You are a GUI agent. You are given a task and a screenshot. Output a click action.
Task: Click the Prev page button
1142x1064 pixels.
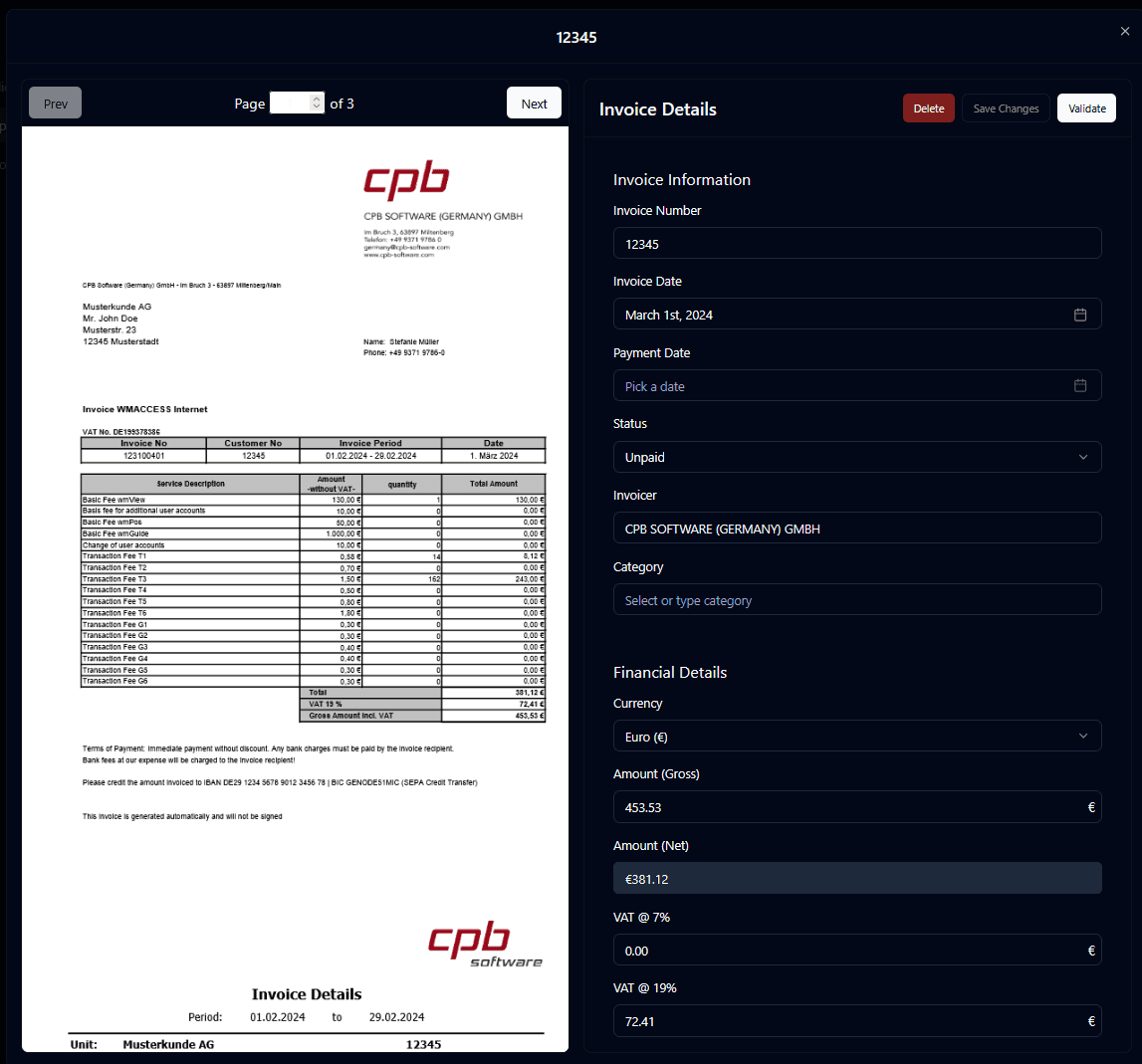click(x=56, y=104)
